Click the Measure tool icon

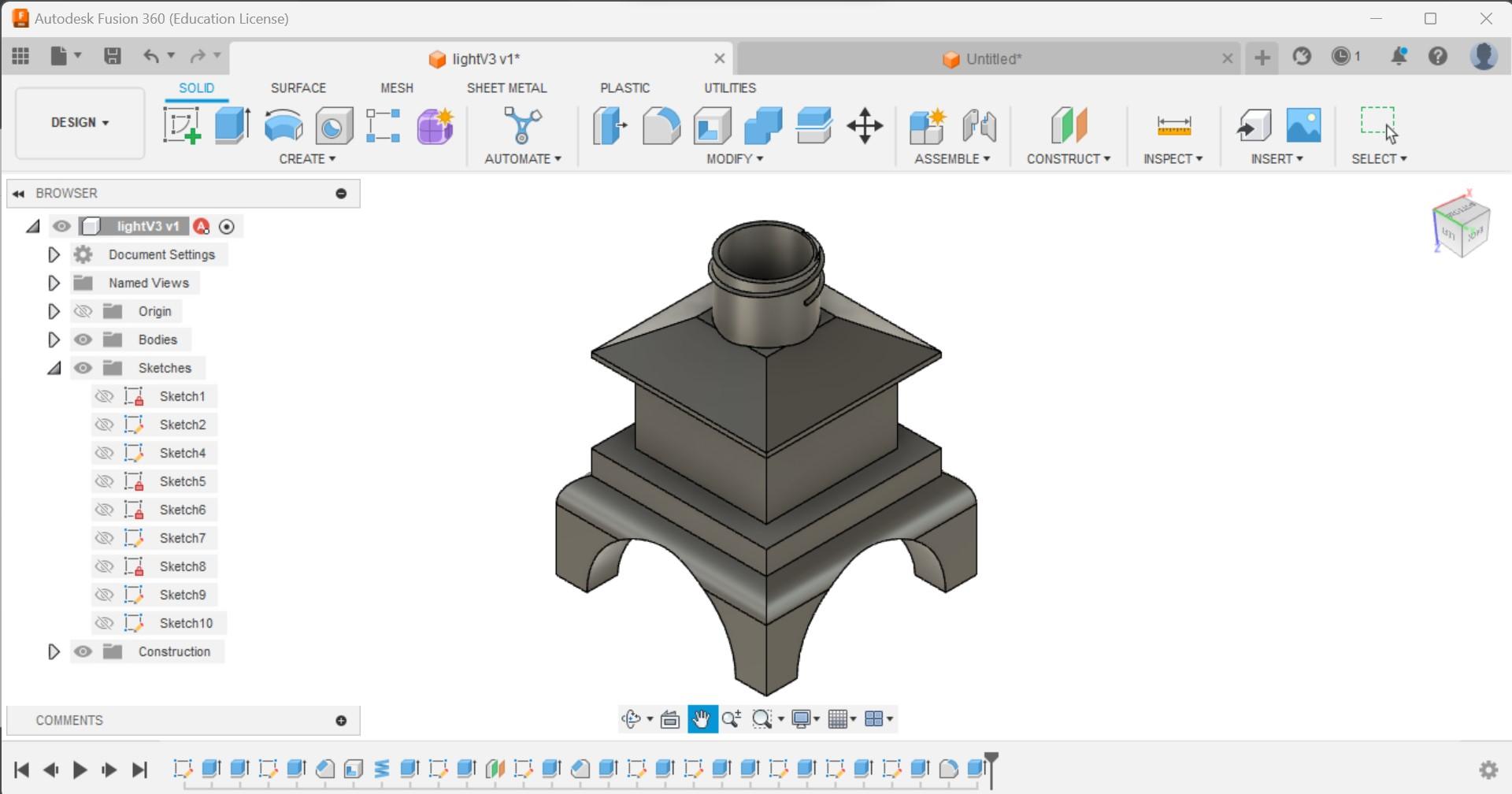point(1173,126)
